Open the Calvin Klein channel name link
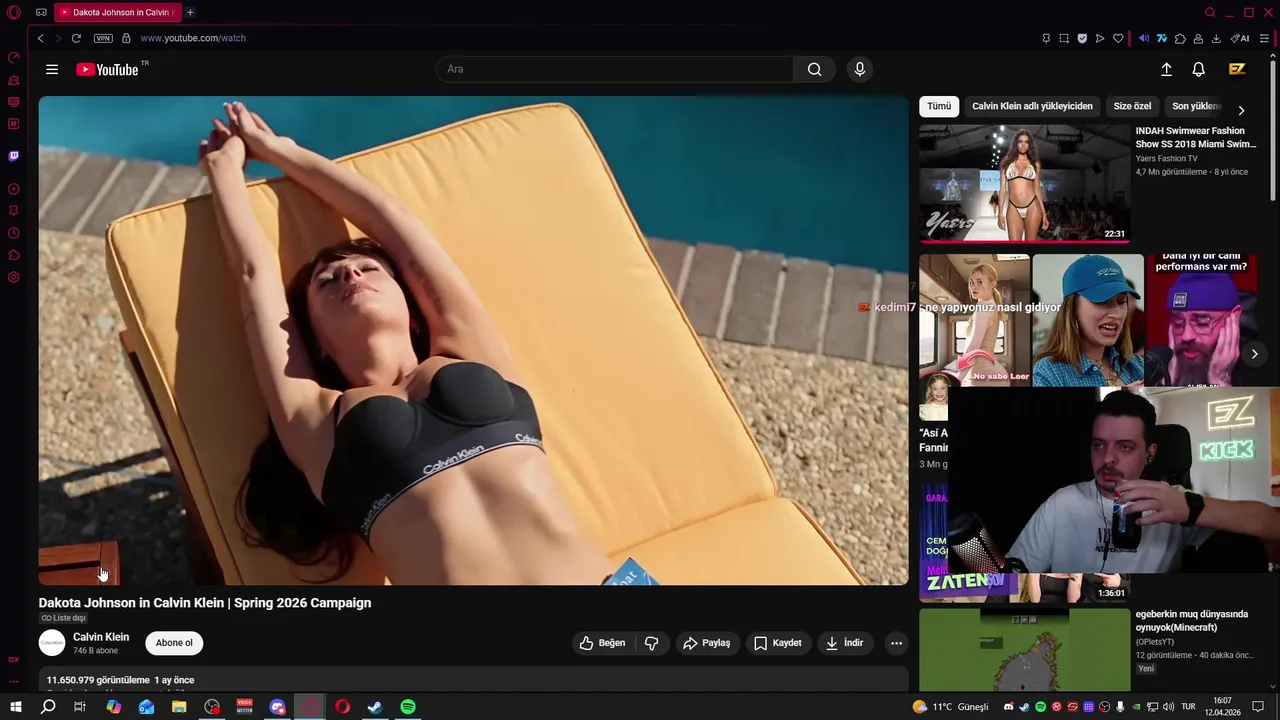1280x720 pixels. tap(101, 637)
